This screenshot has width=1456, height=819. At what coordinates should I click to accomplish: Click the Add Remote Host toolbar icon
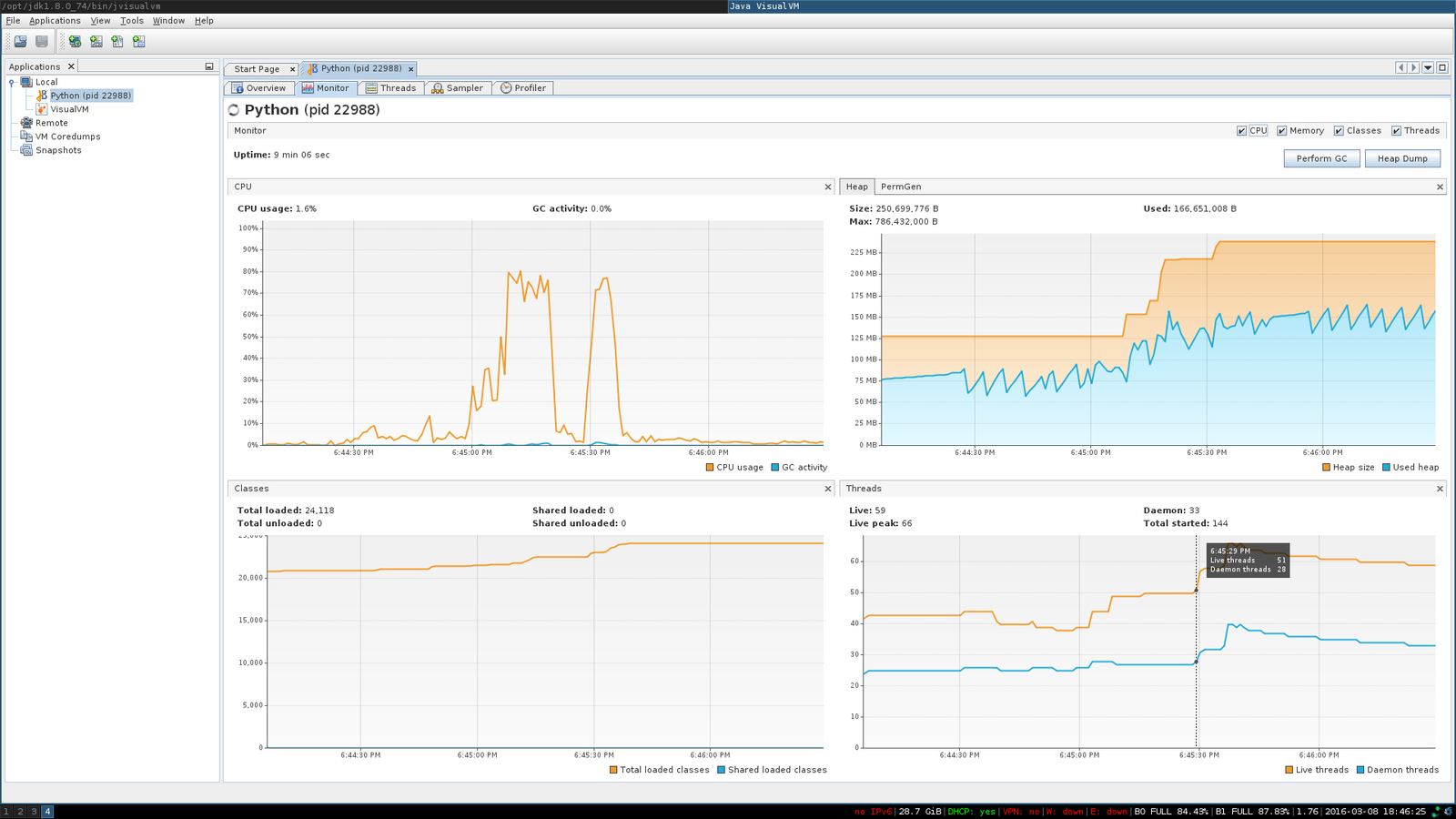(75, 41)
